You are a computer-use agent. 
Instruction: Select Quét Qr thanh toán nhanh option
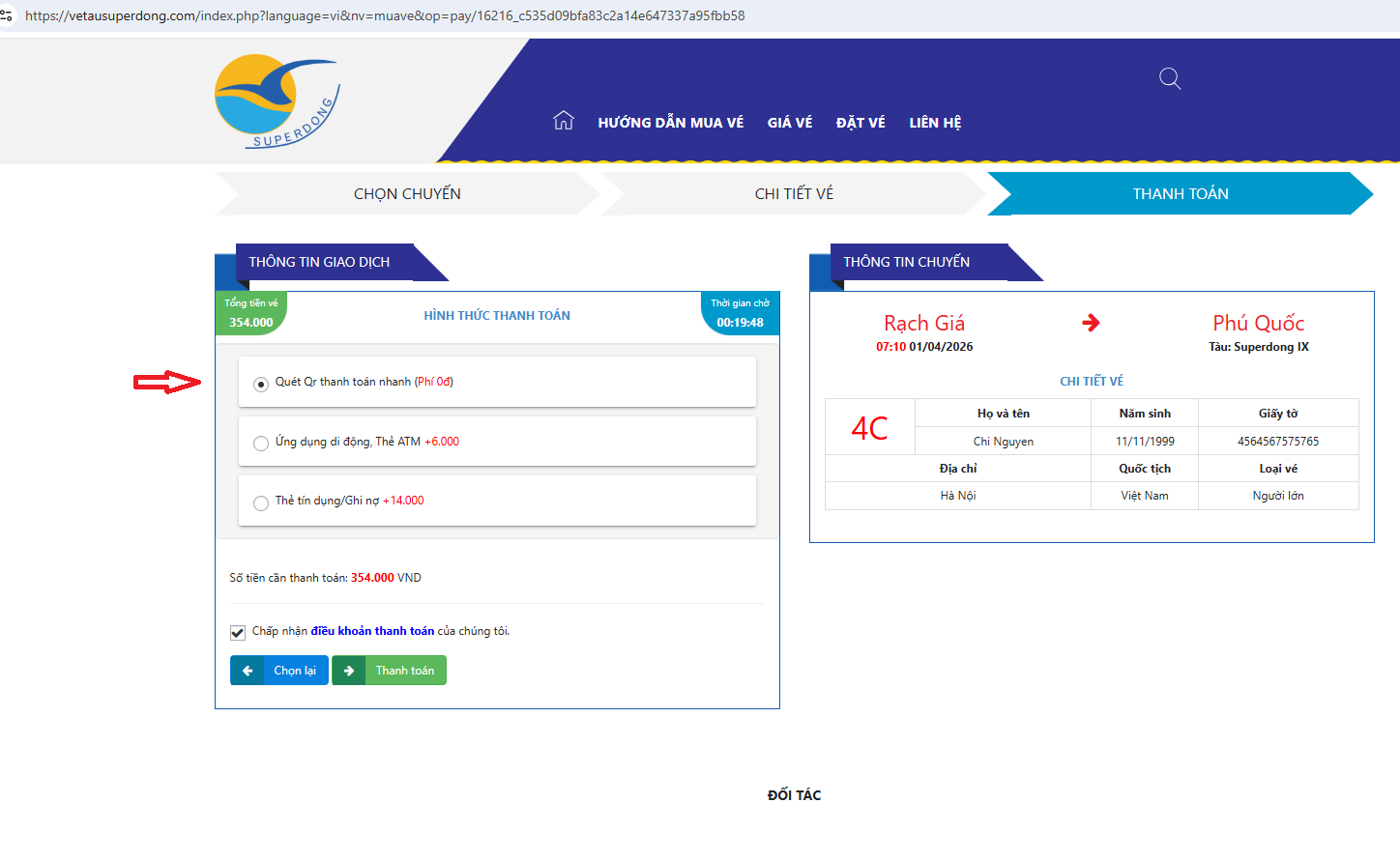261,385
